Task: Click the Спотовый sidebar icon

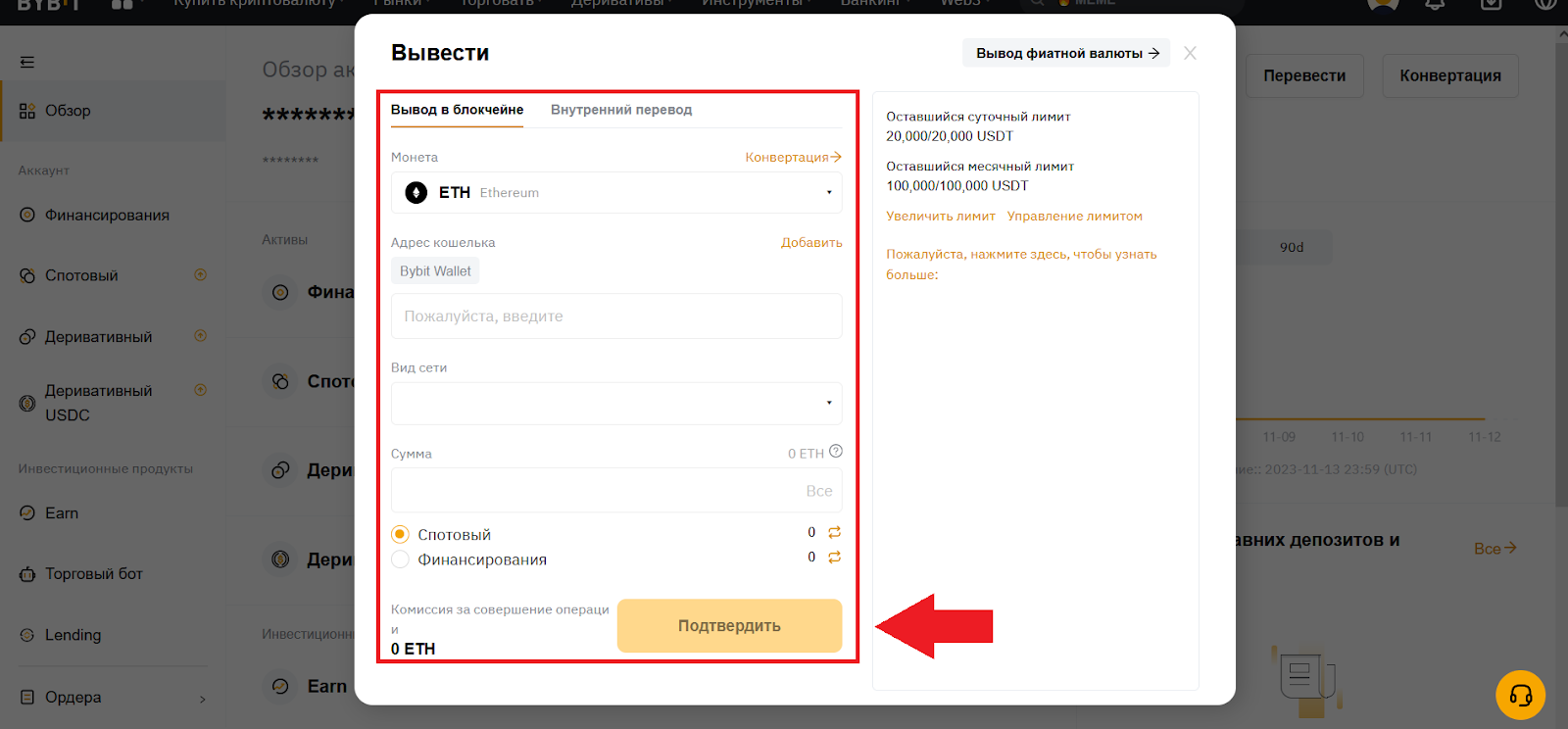Action: pos(27,275)
